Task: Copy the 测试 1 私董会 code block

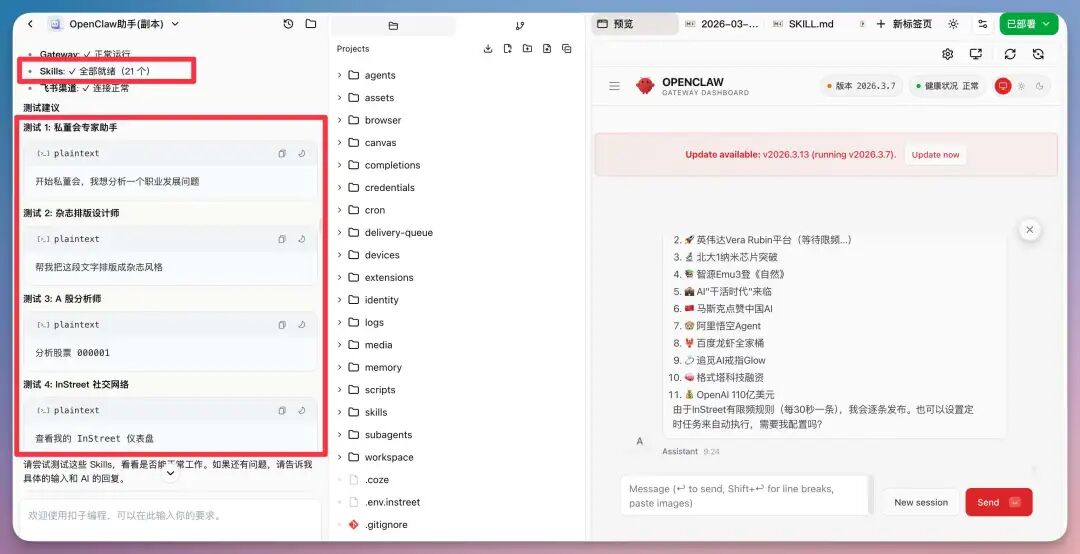Action: coord(282,154)
